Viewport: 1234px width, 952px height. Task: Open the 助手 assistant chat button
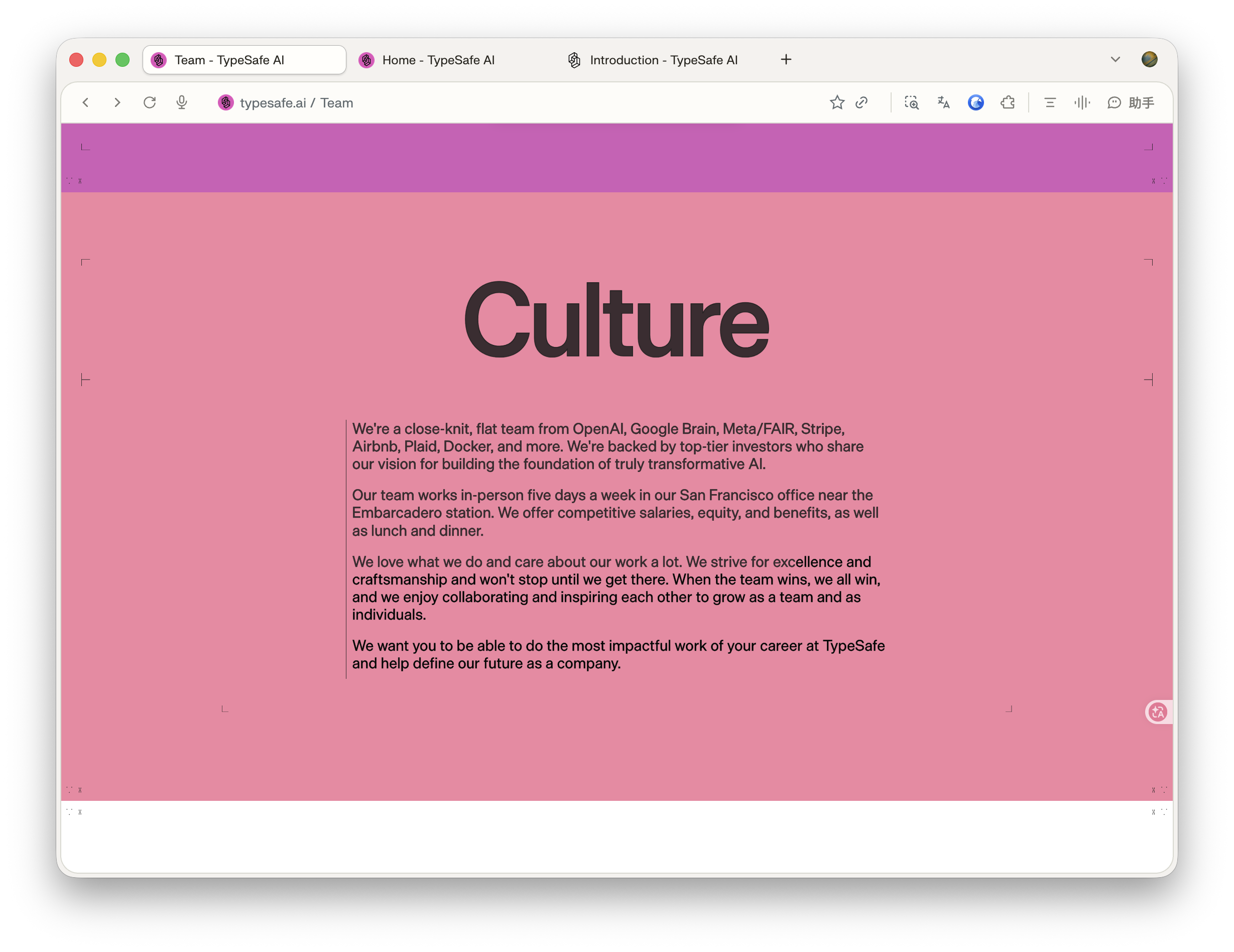point(1131,102)
